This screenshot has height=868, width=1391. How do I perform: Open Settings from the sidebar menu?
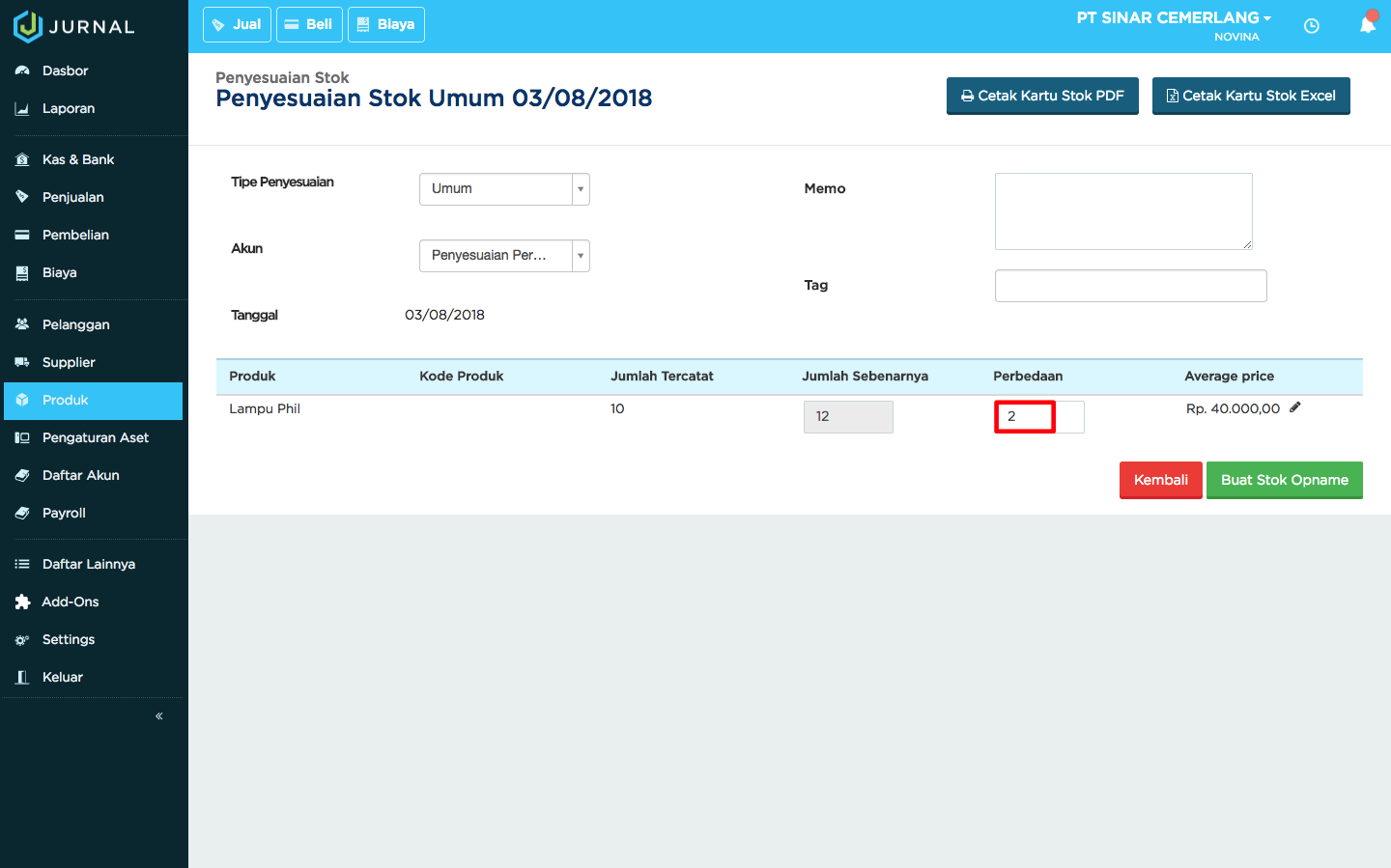point(21,639)
